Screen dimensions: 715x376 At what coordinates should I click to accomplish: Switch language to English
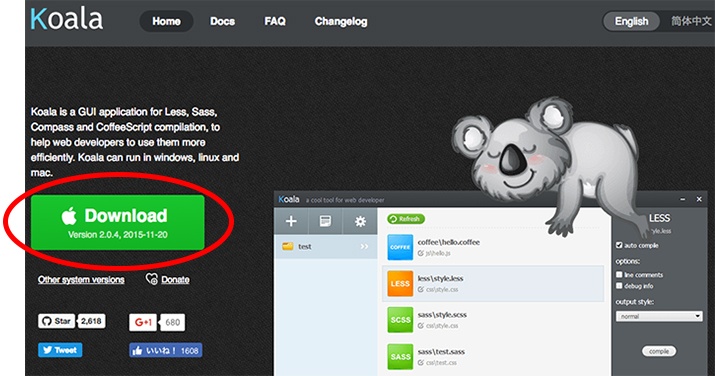pos(632,21)
